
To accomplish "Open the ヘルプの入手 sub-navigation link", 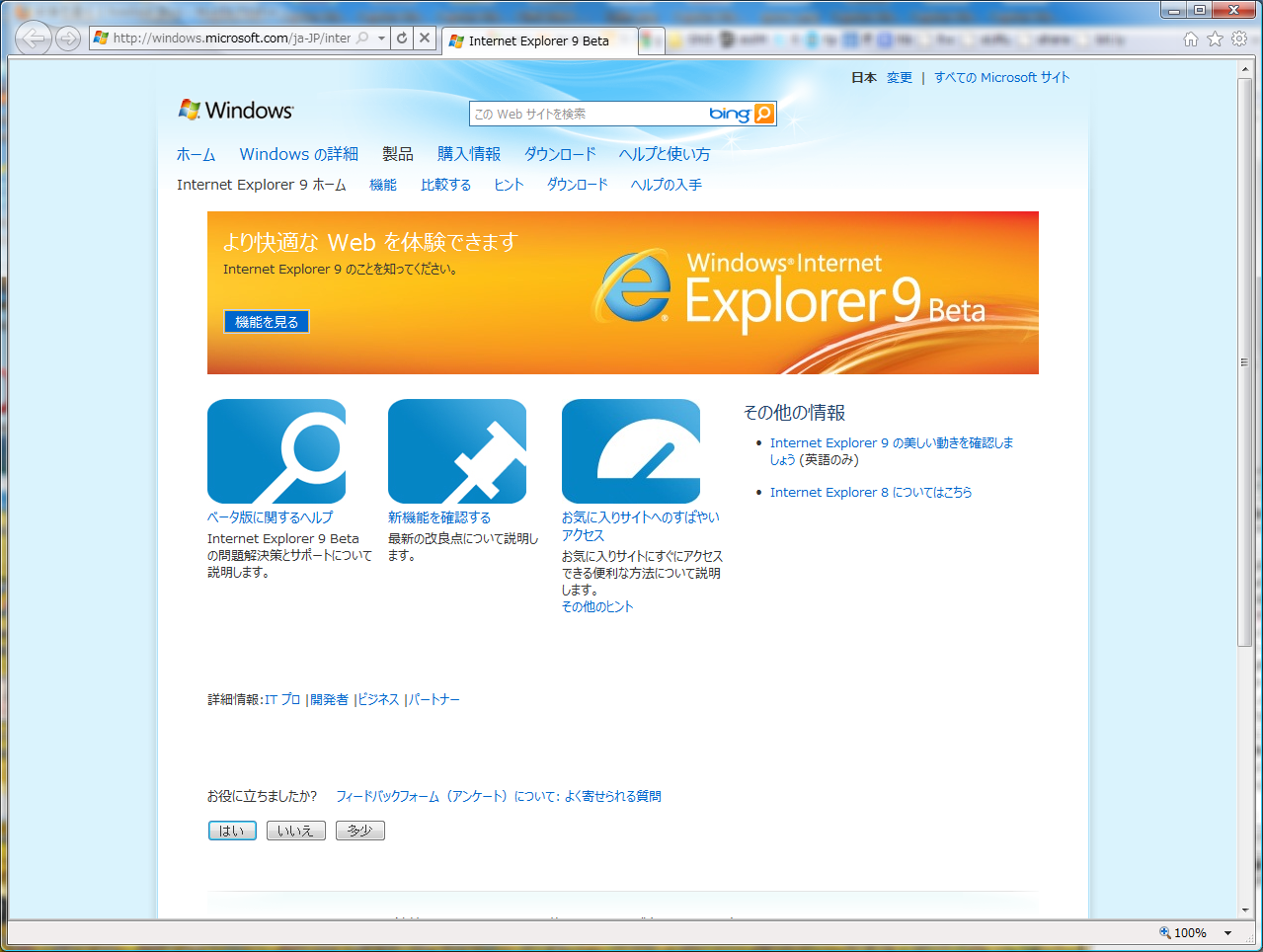I will click(x=667, y=185).
